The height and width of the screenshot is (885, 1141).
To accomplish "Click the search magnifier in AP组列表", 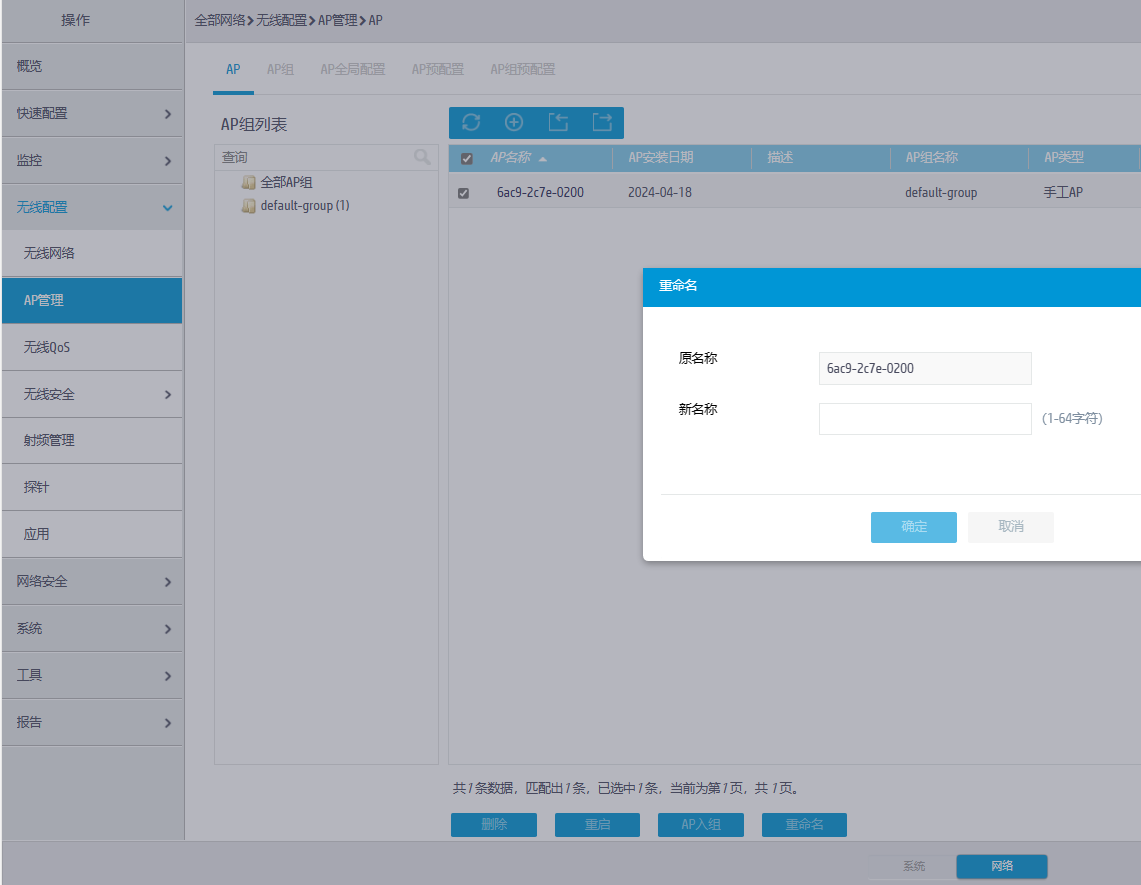I will (x=422, y=157).
